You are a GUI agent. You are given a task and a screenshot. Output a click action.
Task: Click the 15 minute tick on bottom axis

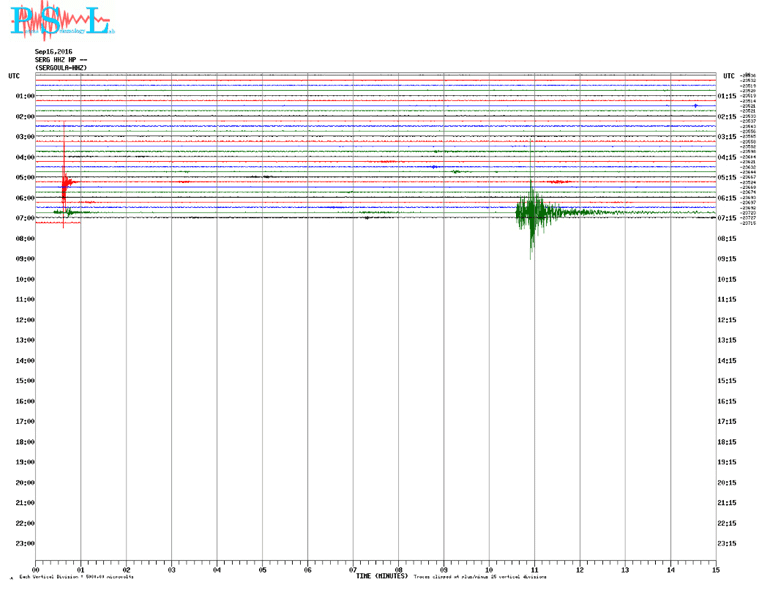[x=715, y=570]
